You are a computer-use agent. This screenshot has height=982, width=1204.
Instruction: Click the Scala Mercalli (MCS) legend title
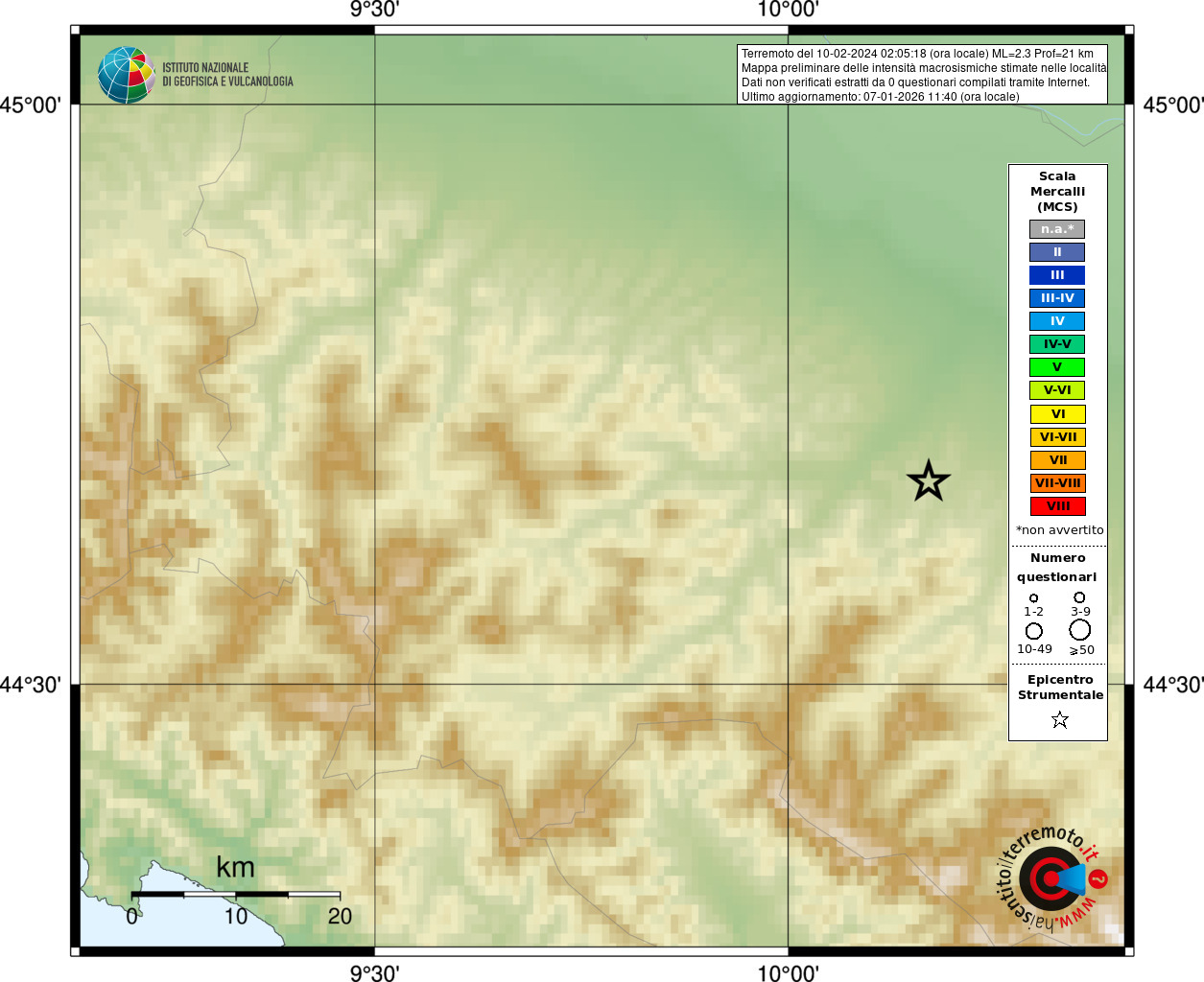tap(1057, 192)
